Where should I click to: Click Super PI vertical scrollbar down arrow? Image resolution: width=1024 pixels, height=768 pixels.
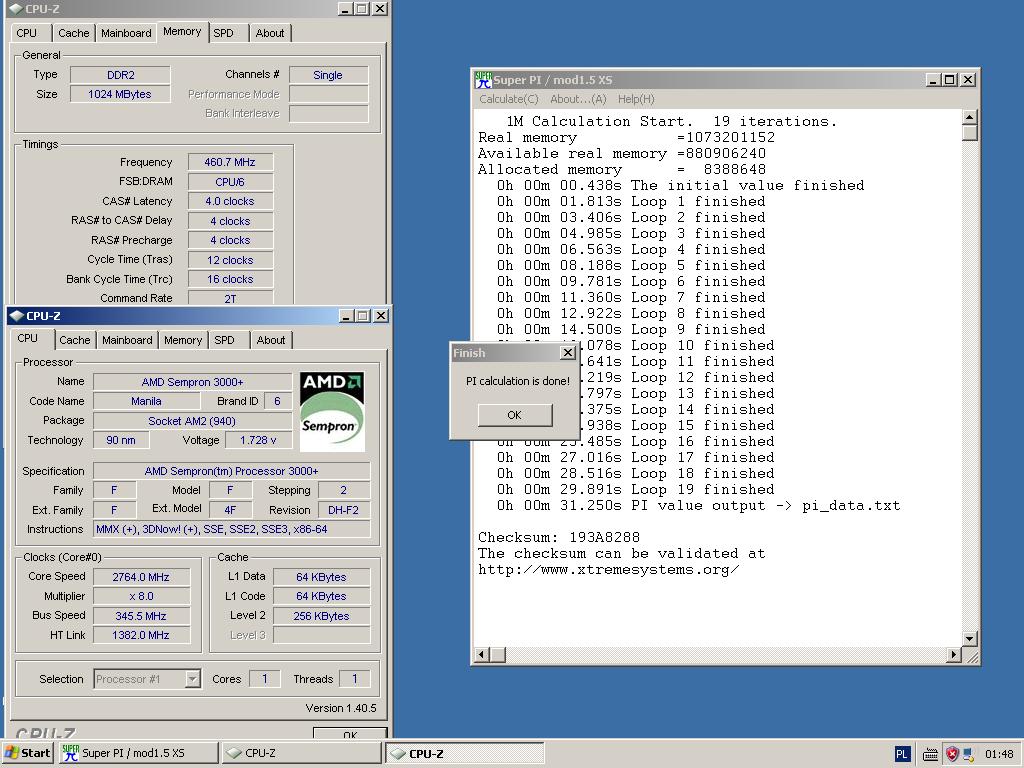point(970,639)
